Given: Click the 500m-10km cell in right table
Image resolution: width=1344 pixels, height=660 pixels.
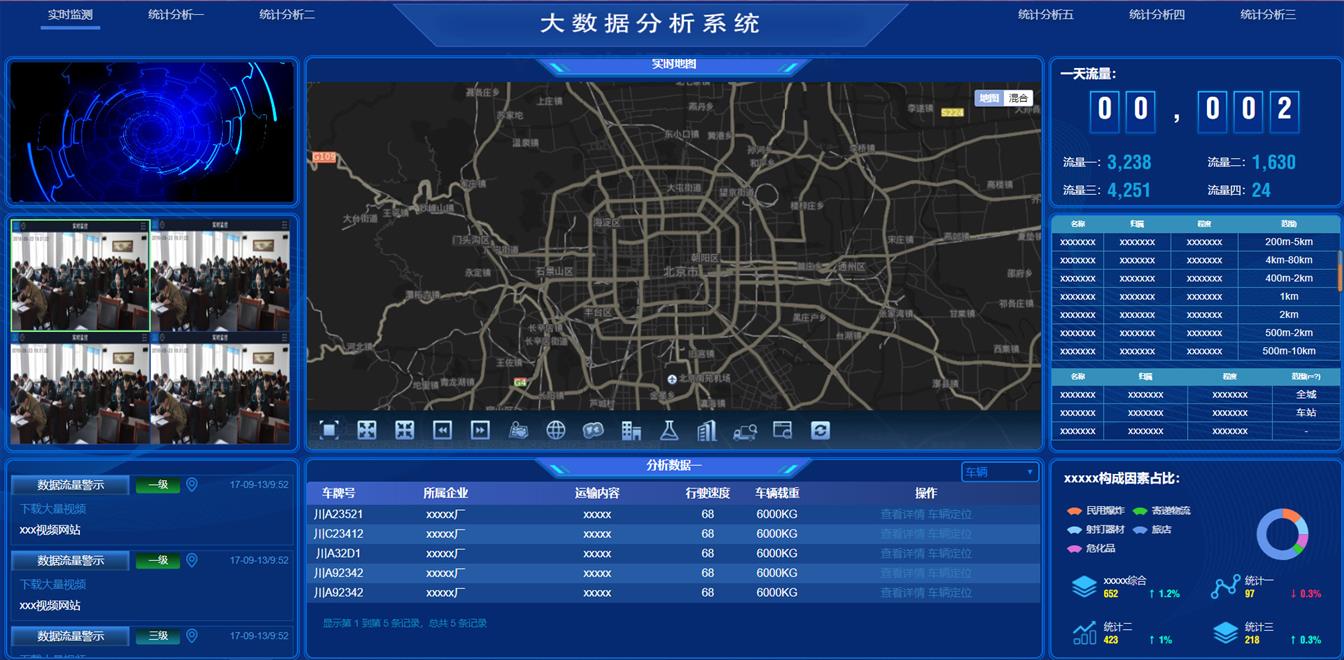Looking at the screenshot, I should (1289, 351).
